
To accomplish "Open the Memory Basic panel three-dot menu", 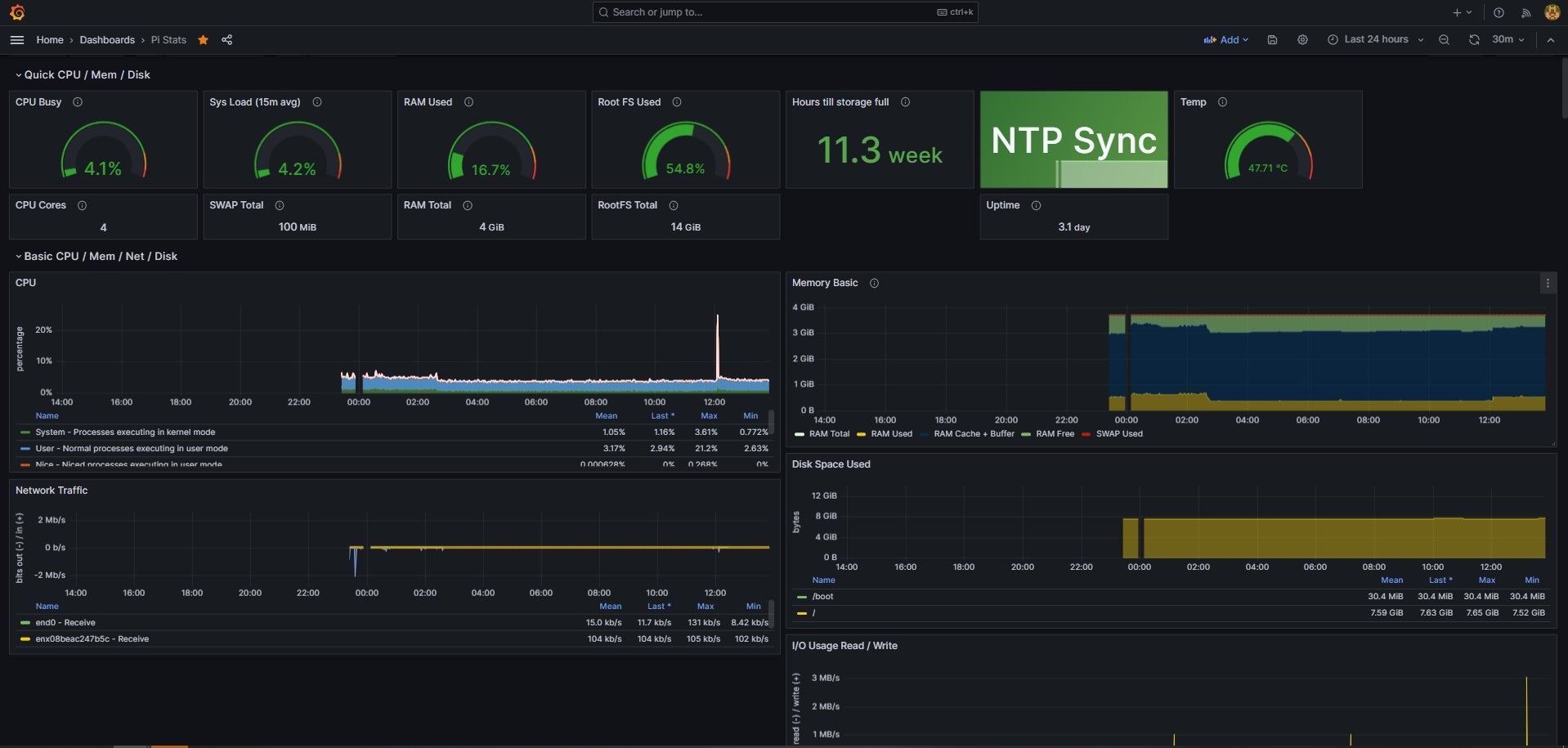I will click(x=1547, y=283).
